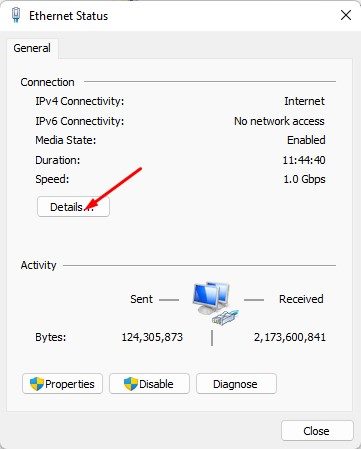Viewport: 361px width, 449px height.
Task: Click the sent bytes count
Action: (x=152, y=337)
